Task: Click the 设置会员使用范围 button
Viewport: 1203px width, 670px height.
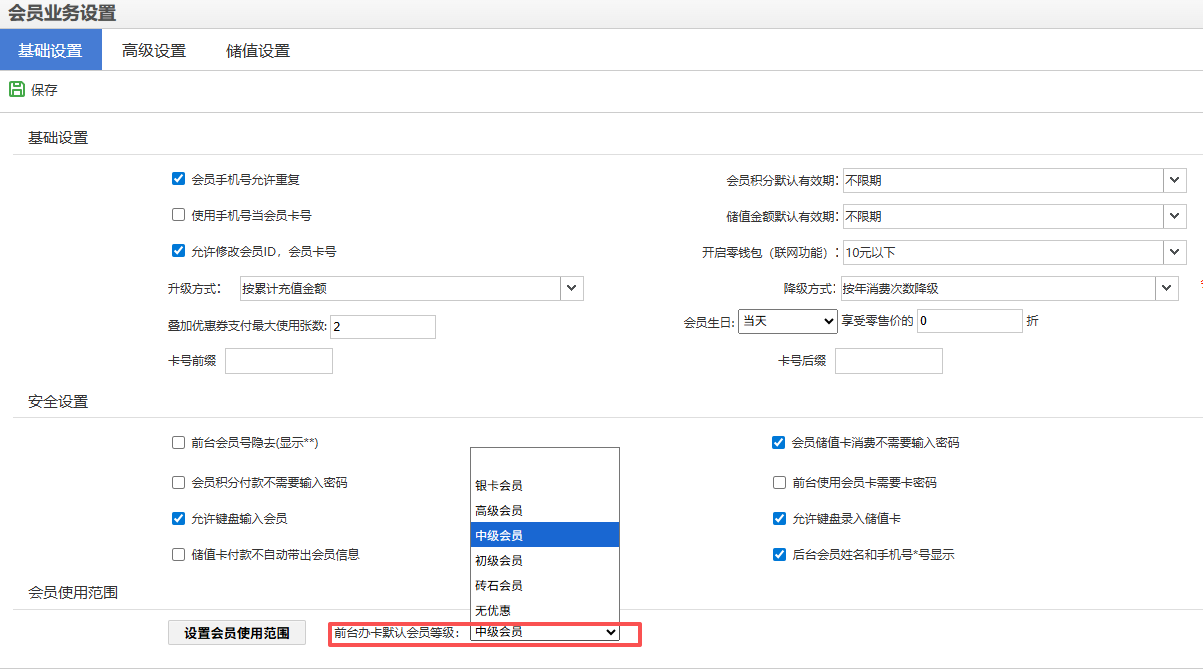Action: click(x=237, y=632)
